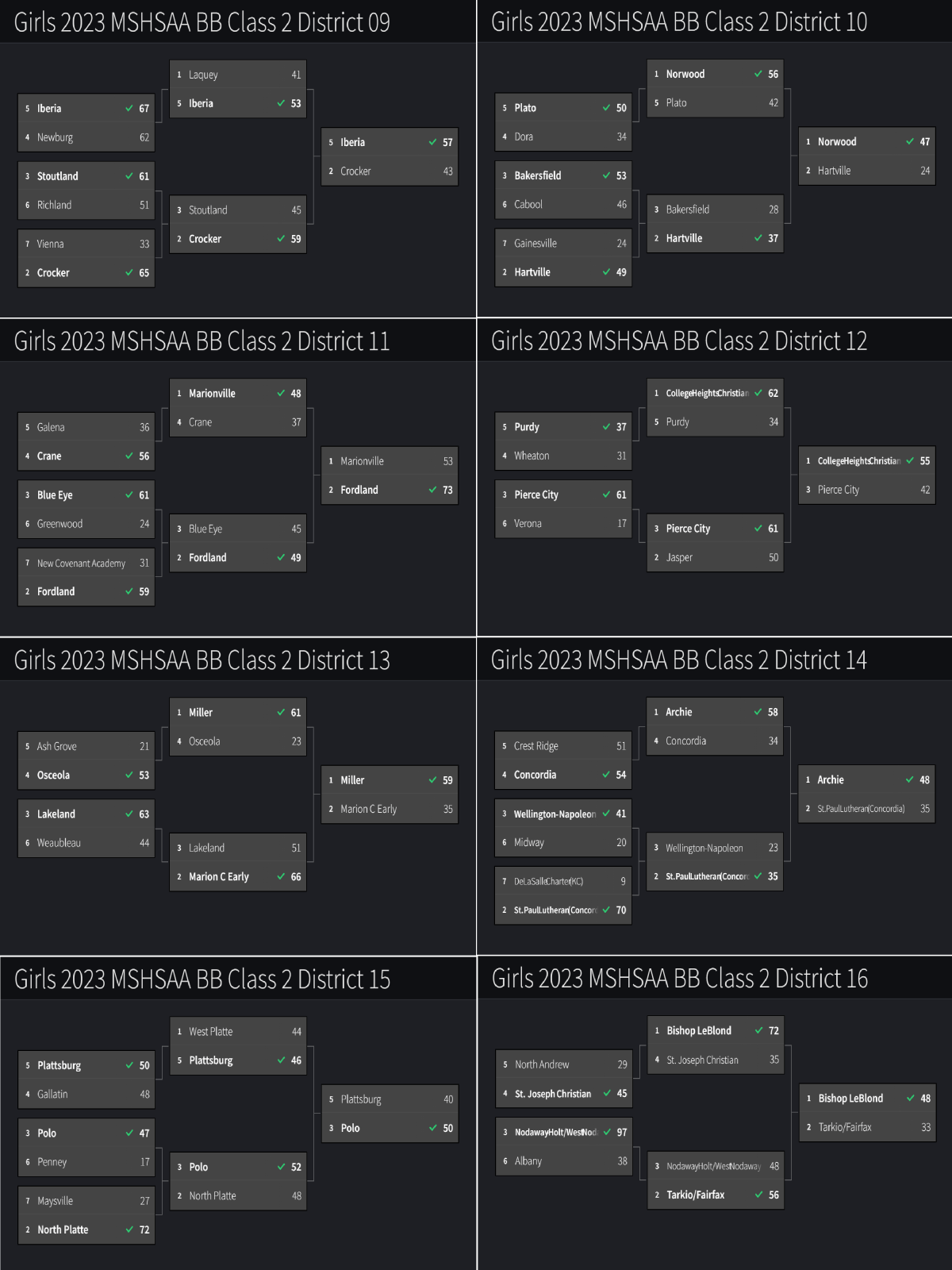Click checkmark beside Pierce City in the Verona matchup

(x=606, y=495)
